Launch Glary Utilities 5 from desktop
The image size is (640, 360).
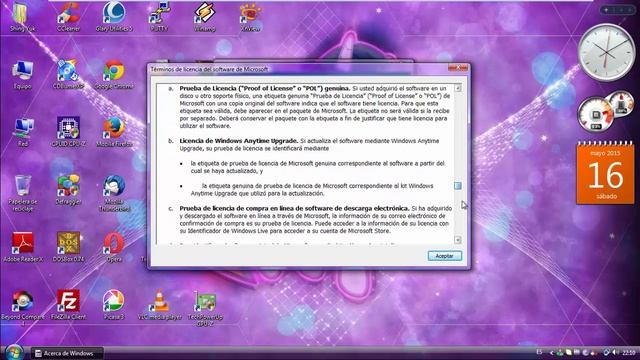pos(114,16)
